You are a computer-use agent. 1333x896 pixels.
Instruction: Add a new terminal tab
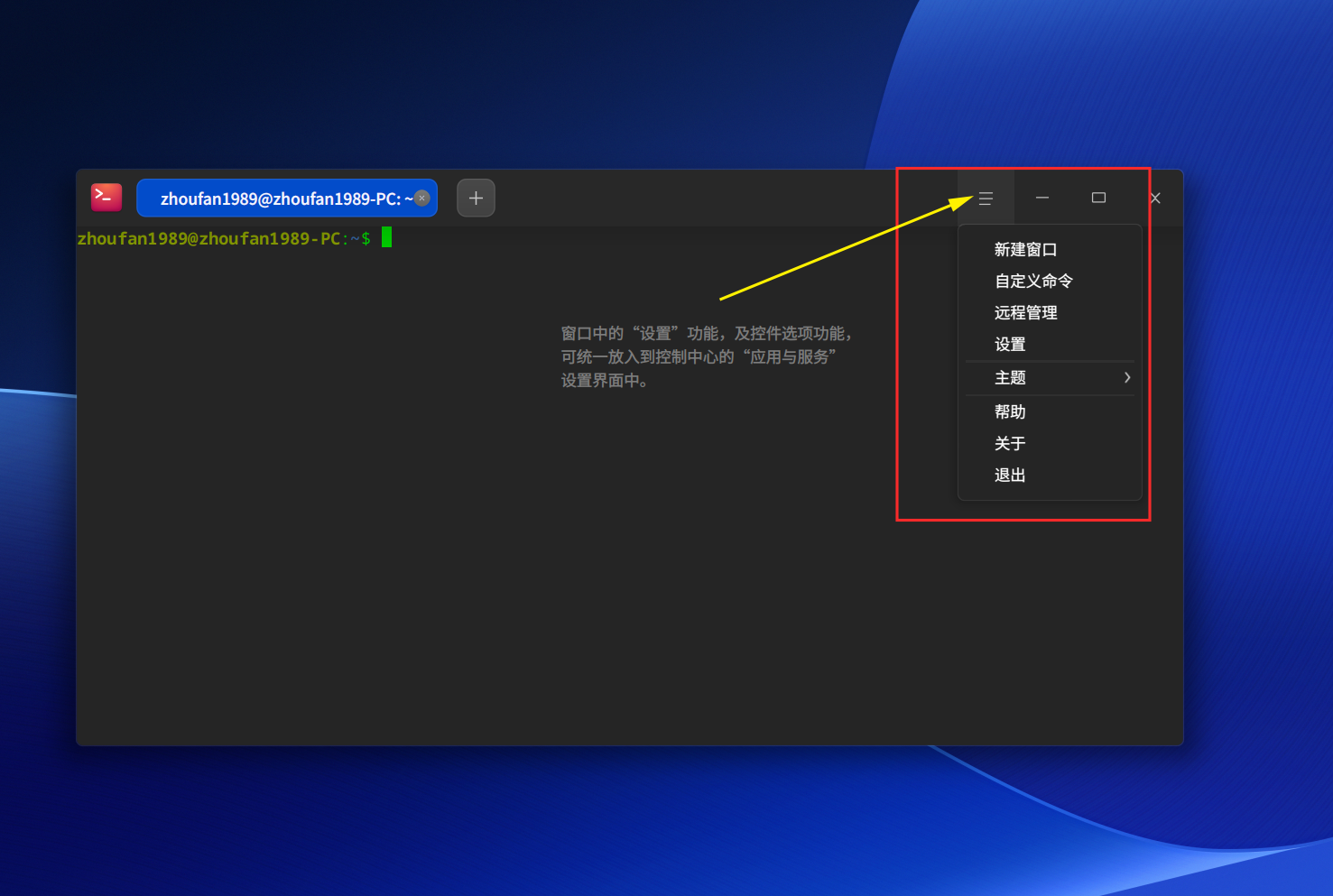coord(476,199)
